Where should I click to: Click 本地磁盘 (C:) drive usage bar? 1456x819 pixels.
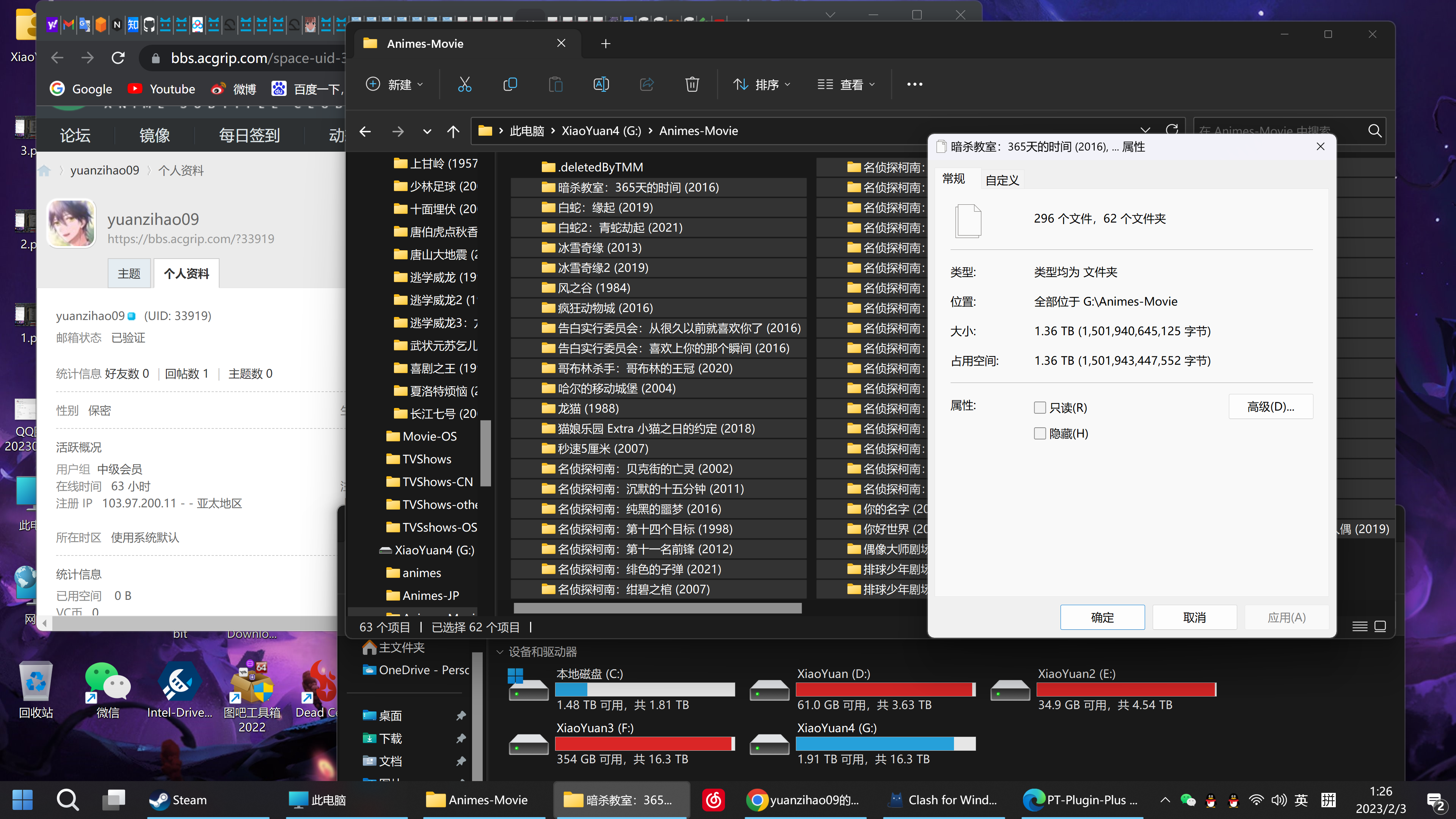coord(645,690)
